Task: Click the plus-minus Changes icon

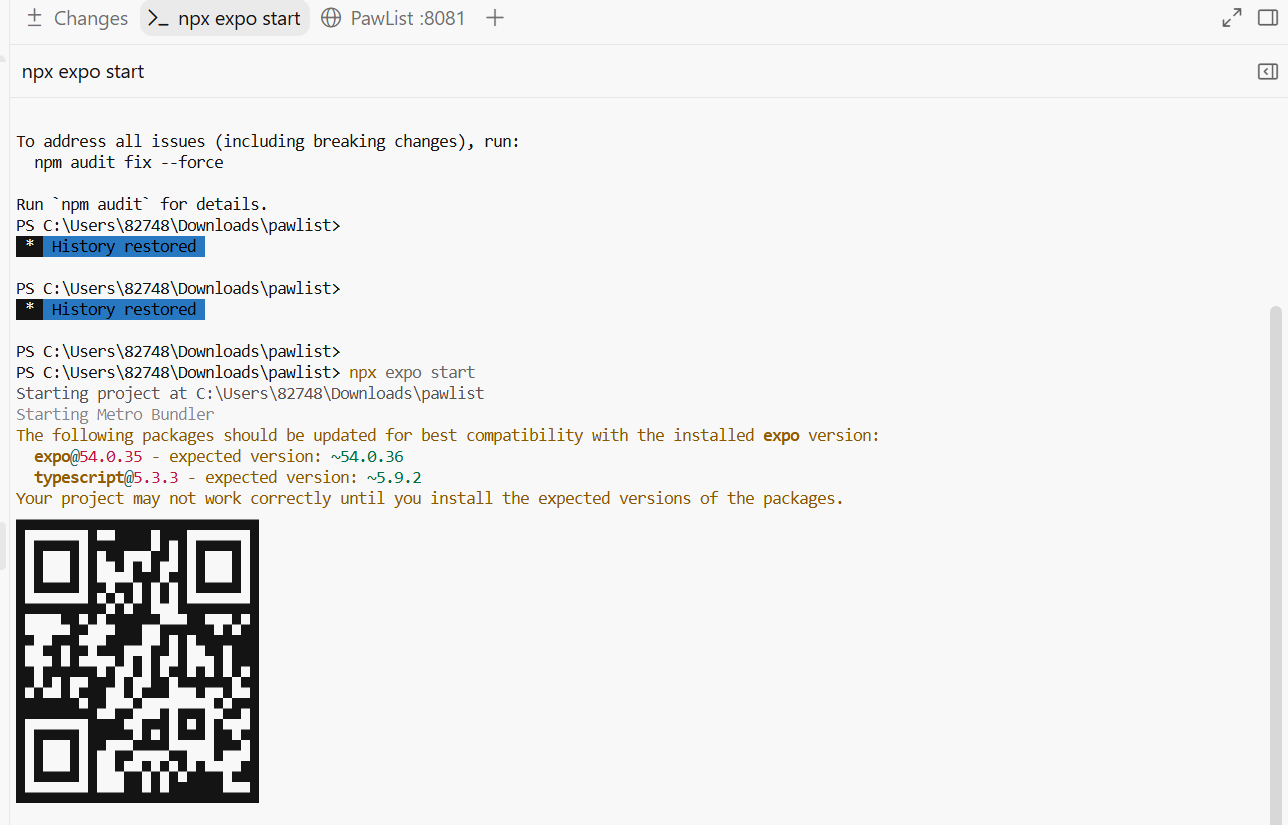Action: (x=35, y=18)
